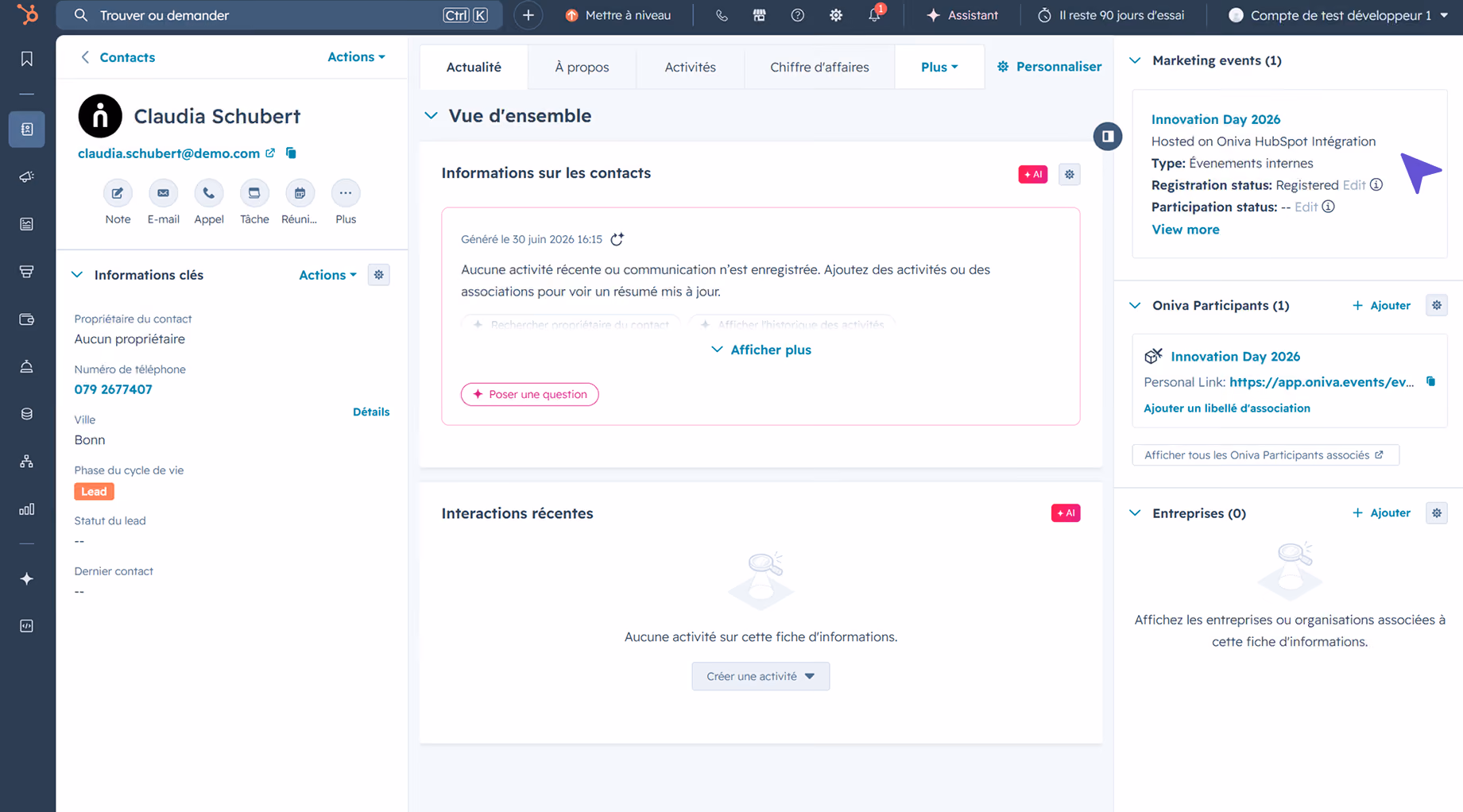The image size is (1463, 812).
Task: Open the Assistant in the top bar
Action: (x=962, y=15)
